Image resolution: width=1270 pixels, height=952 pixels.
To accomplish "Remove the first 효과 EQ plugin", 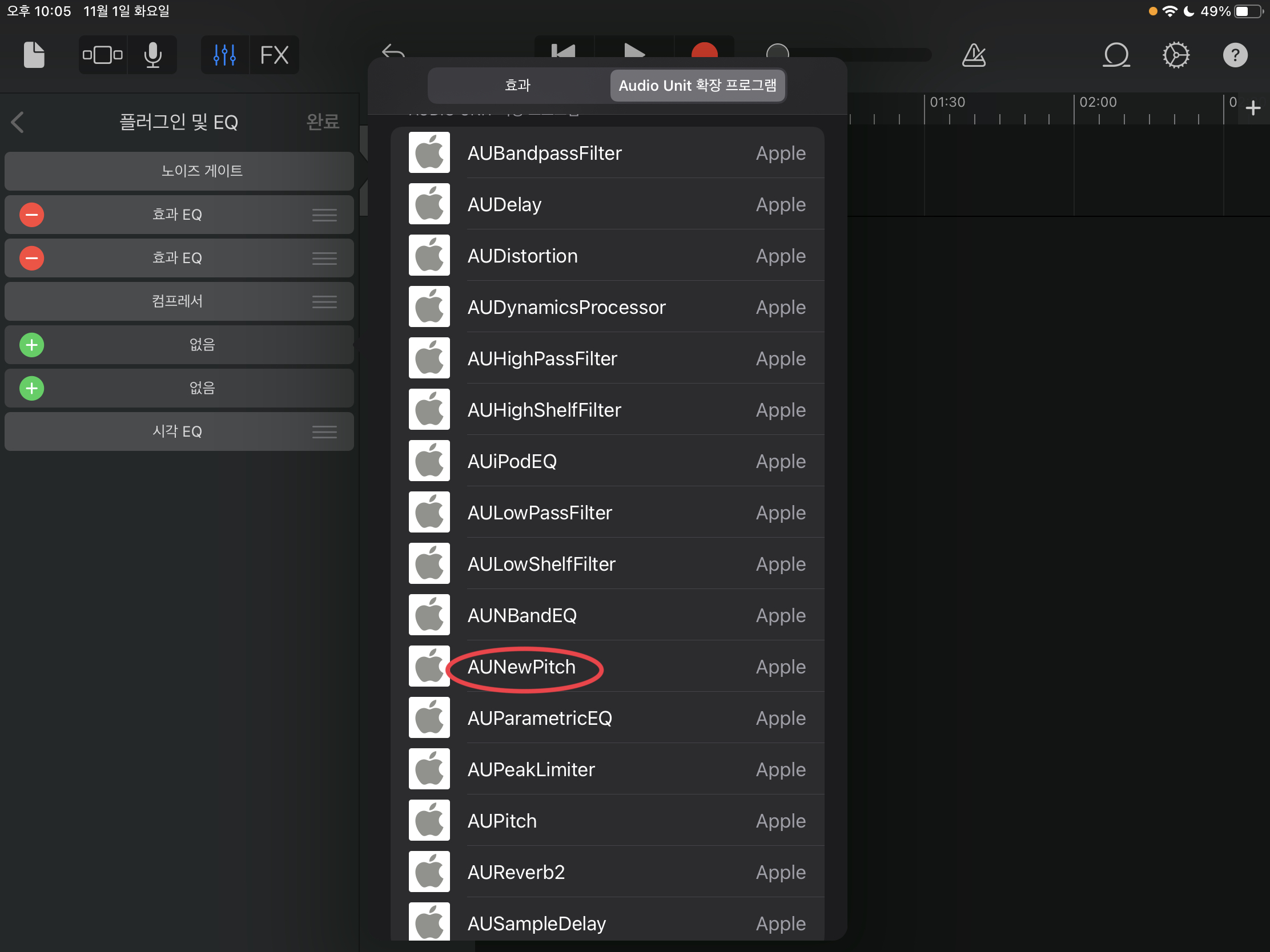I will (31, 215).
